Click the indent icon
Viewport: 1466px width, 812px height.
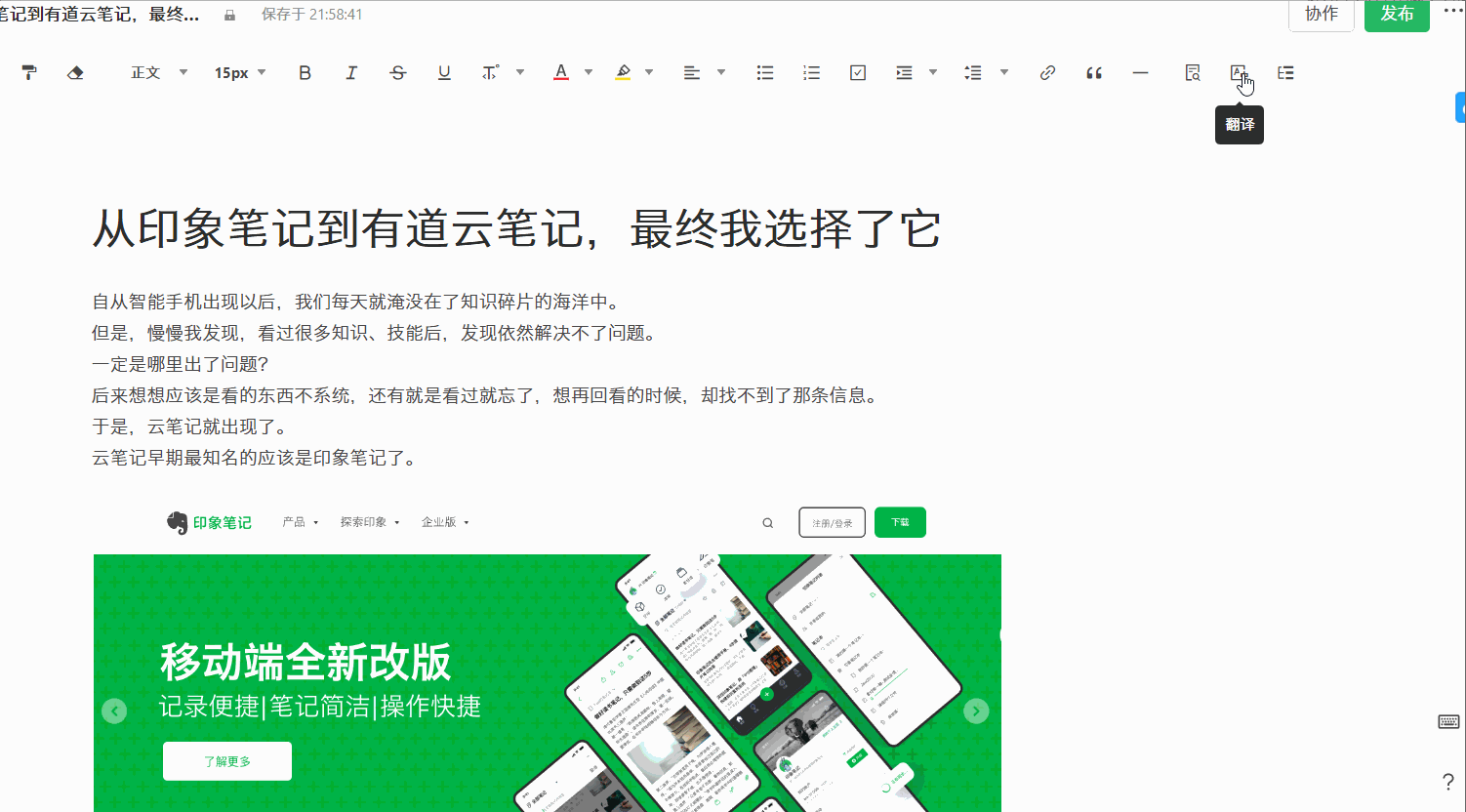(904, 72)
